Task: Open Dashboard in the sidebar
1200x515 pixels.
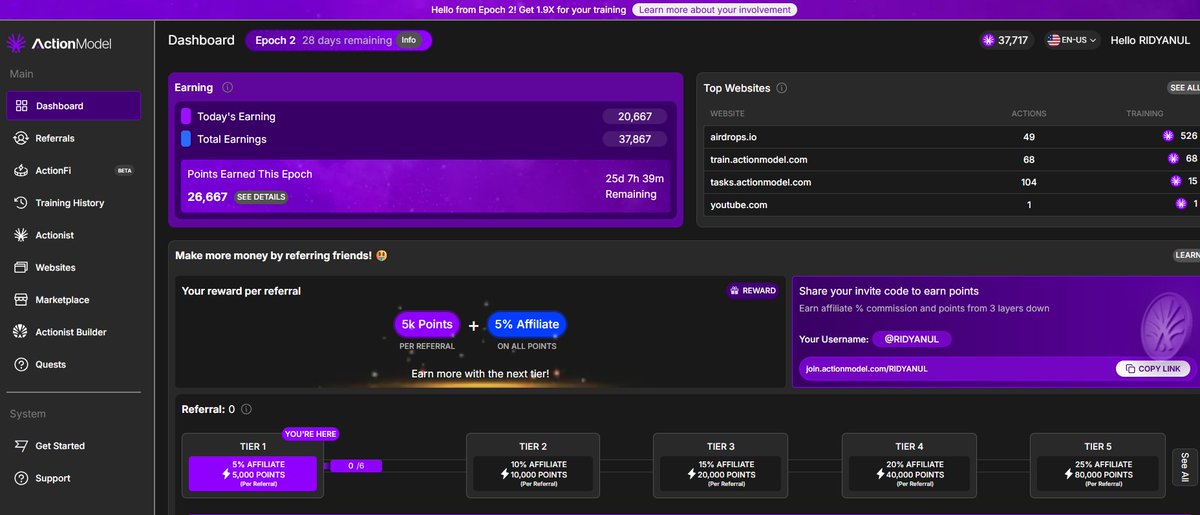Action: (74, 106)
